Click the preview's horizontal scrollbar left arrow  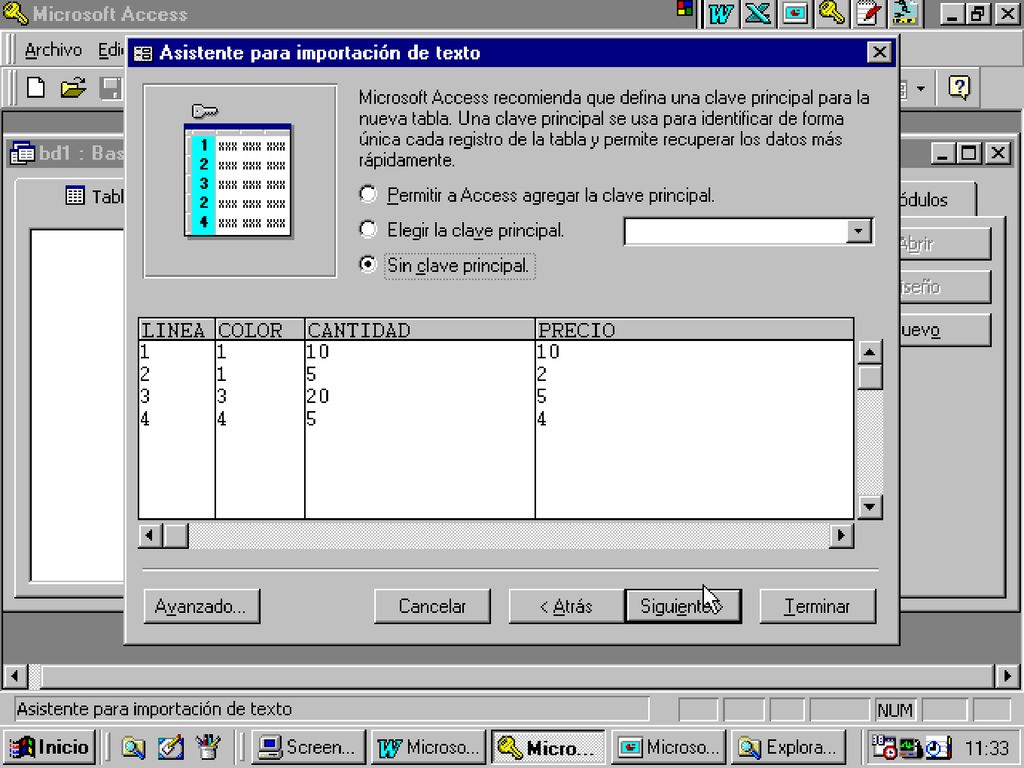150,536
